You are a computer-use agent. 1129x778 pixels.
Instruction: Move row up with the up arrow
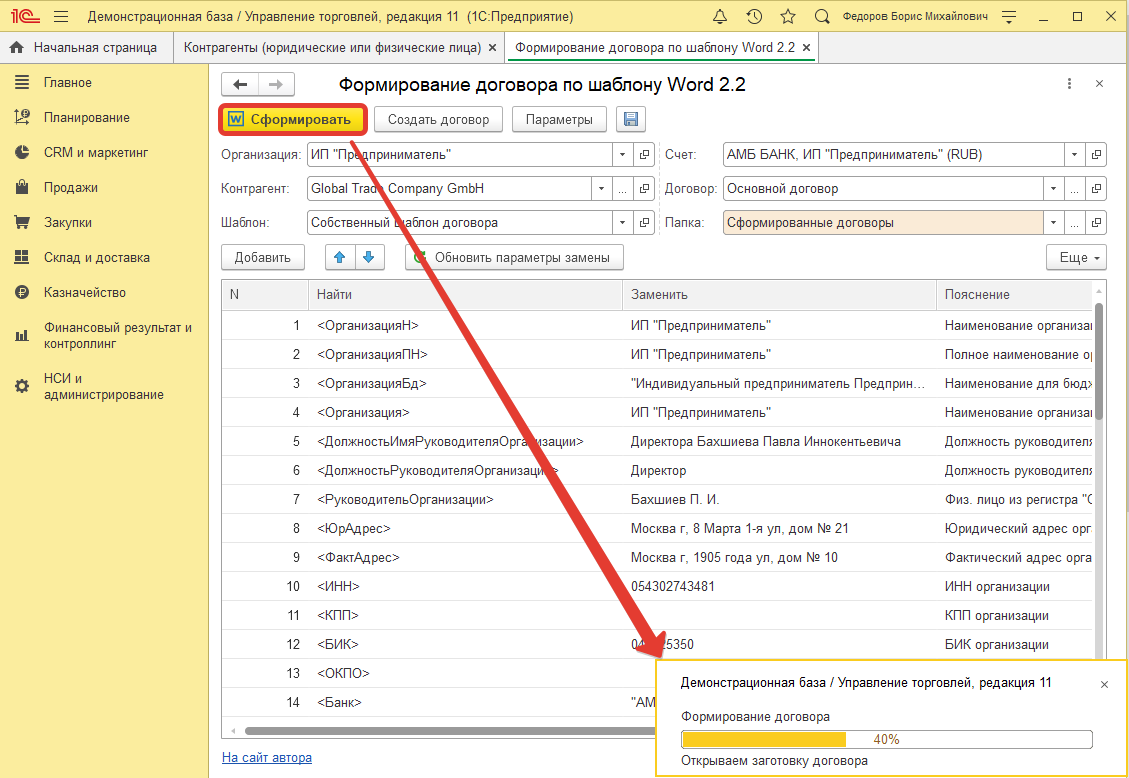[340, 257]
